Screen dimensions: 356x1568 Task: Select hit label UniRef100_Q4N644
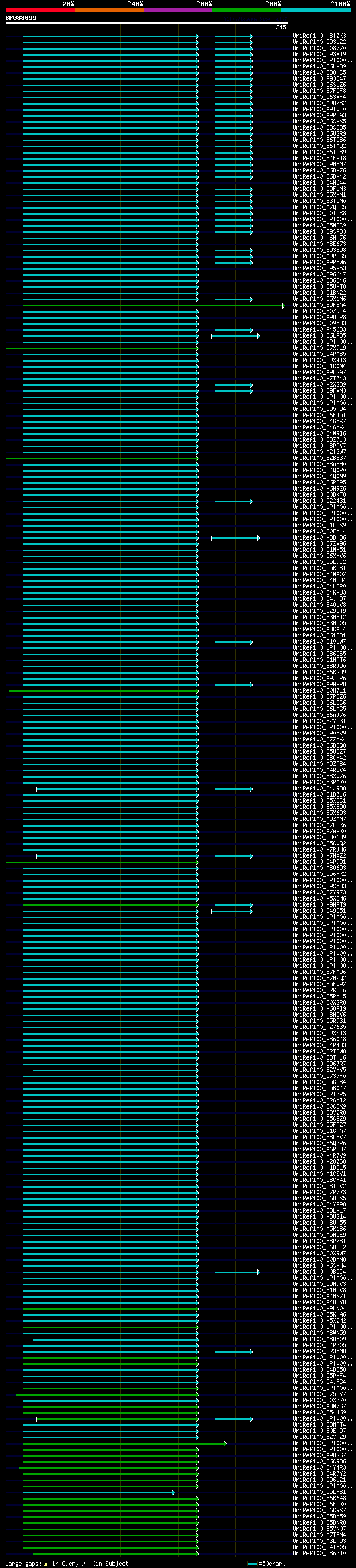point(319,182)
